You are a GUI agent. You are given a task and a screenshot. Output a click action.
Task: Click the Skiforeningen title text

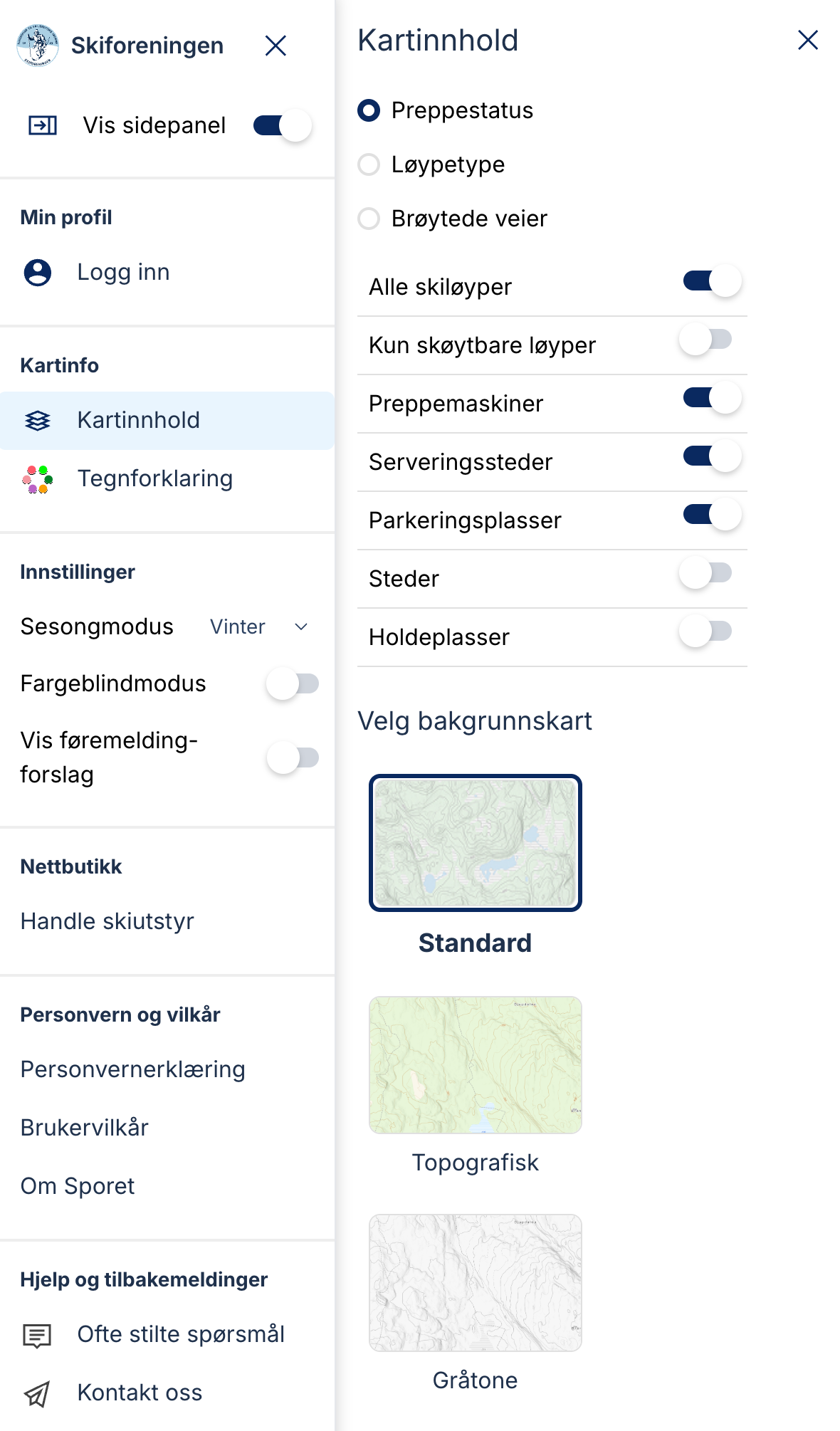pyautogui.click(x=147, y=46)
